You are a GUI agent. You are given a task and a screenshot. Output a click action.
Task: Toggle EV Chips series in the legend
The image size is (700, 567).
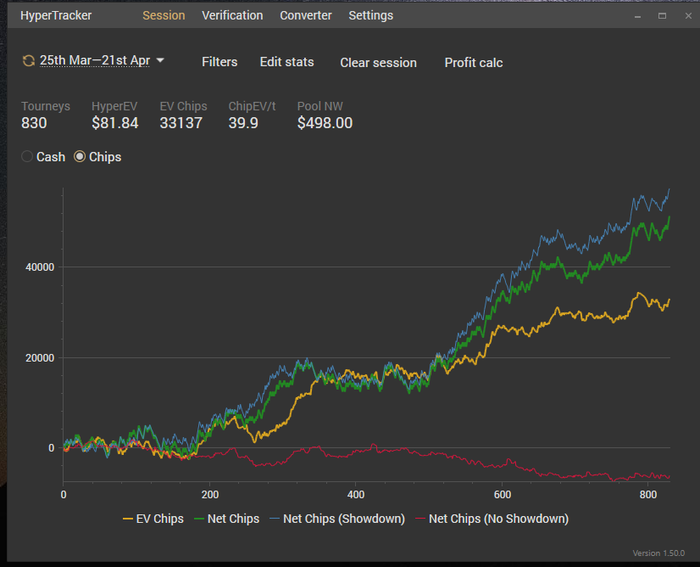[x=153, y=519]
